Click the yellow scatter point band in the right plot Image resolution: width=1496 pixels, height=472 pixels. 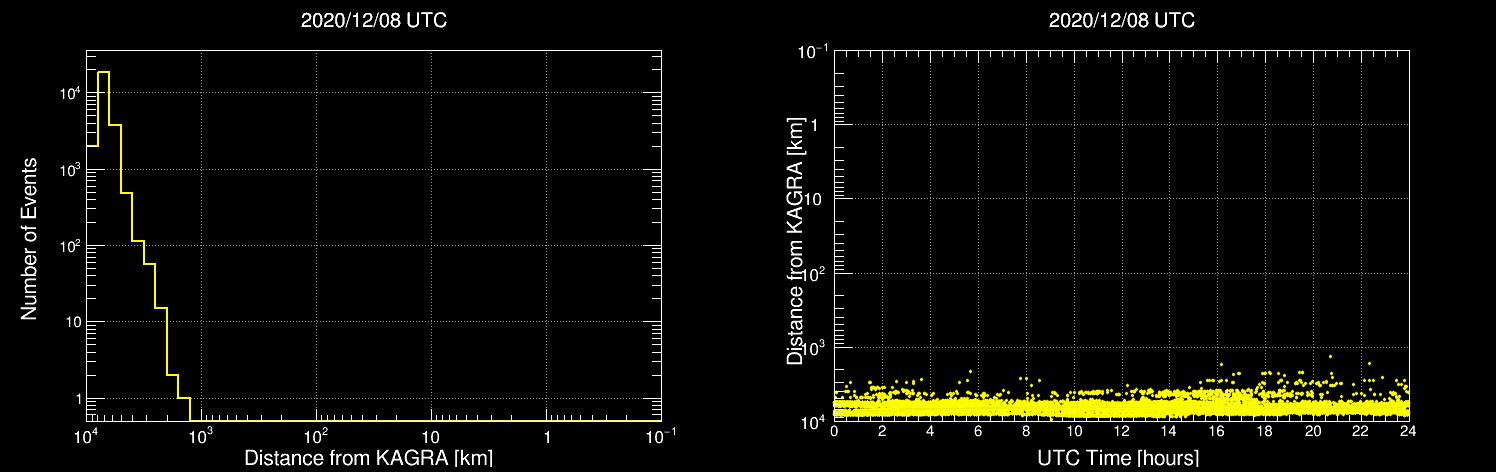click(x=1121, y=407)
